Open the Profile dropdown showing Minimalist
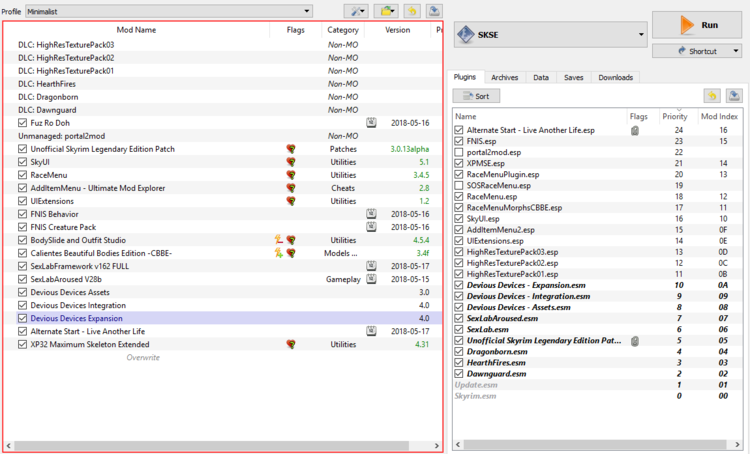750x454 pixels. click(169, 11)
